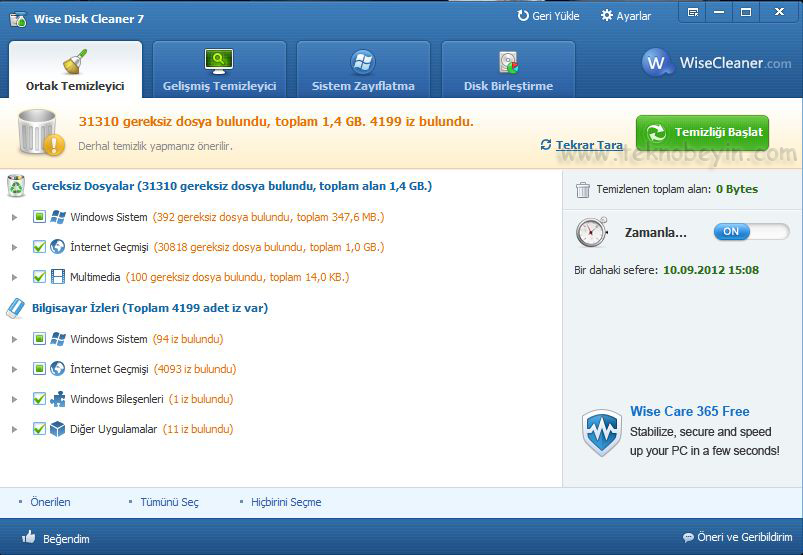Click the Windows flag icon of 392 gereksiz dosya row
The image size is (803, 555).
coord(58,217)
